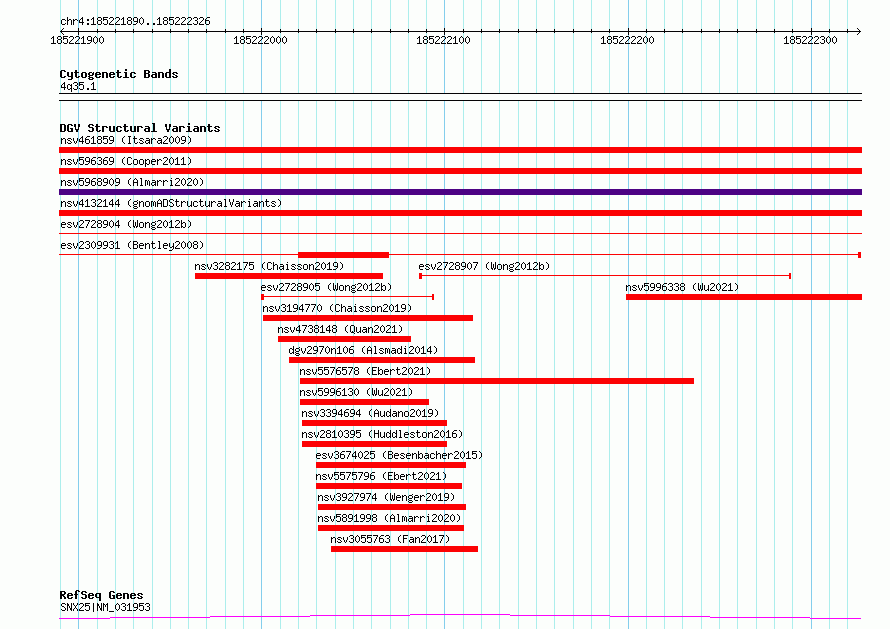
Task: Click the nsv5968909 (Almarri2020) label
Action: pos(132,182)
